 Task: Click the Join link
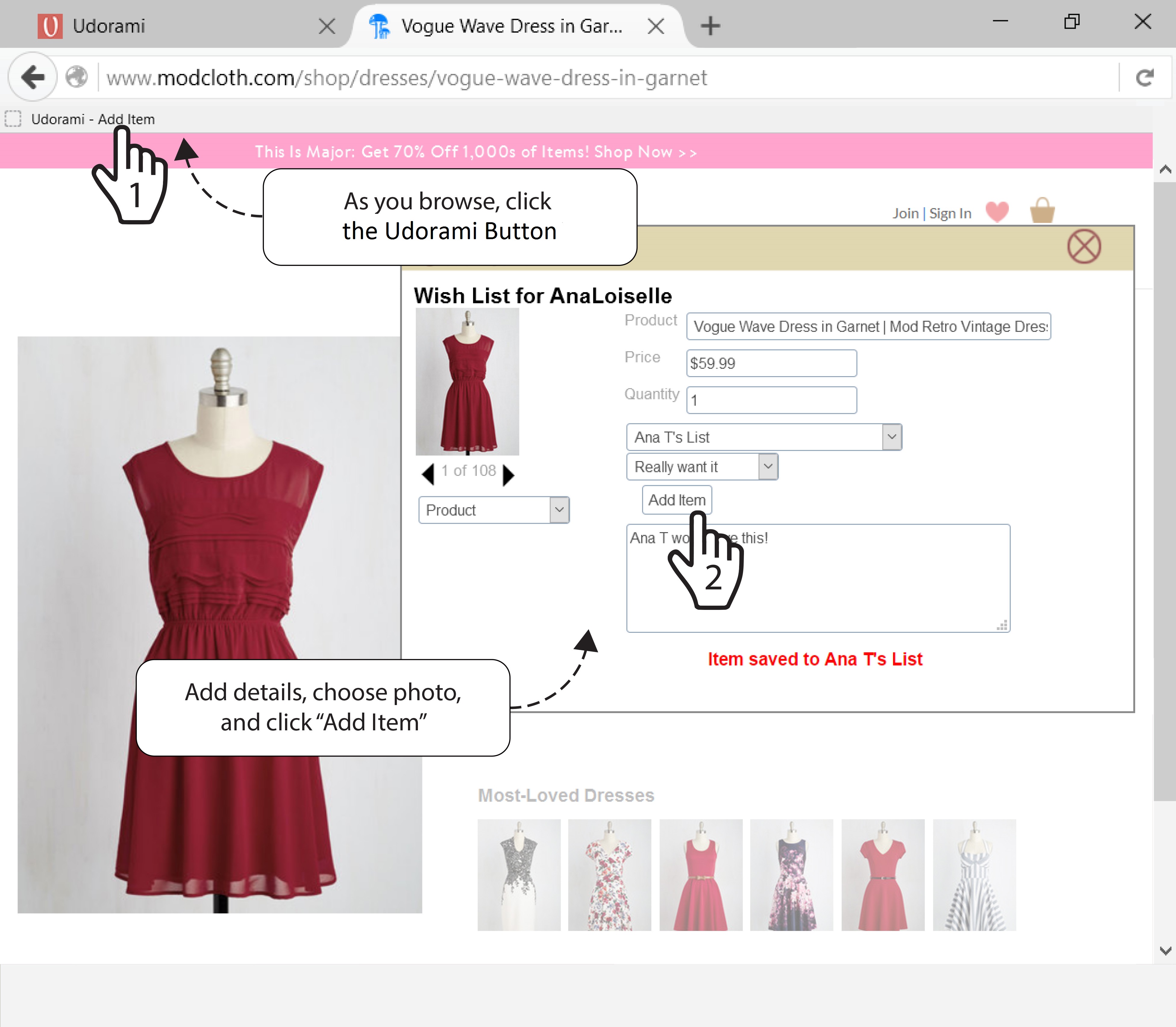point(905,214)
